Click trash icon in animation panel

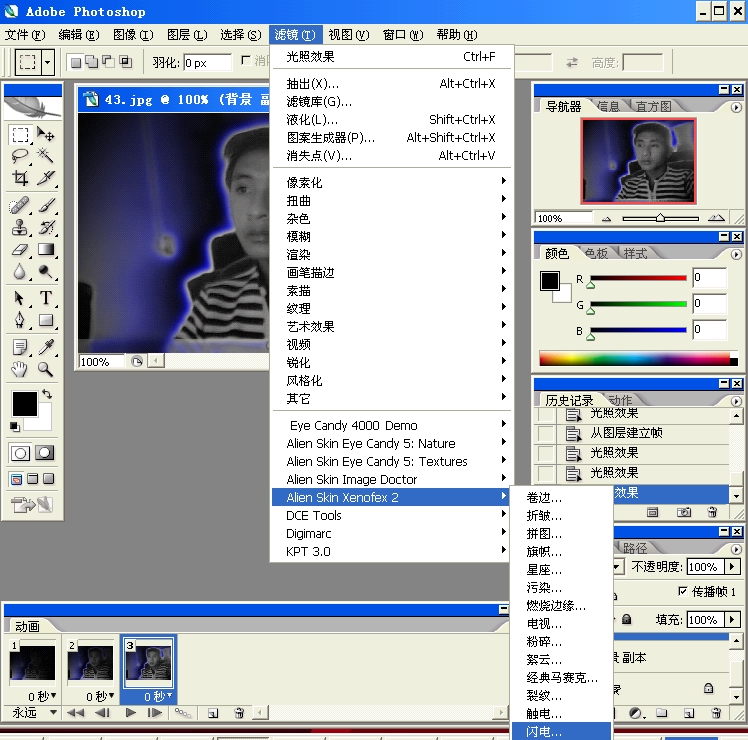239,713
